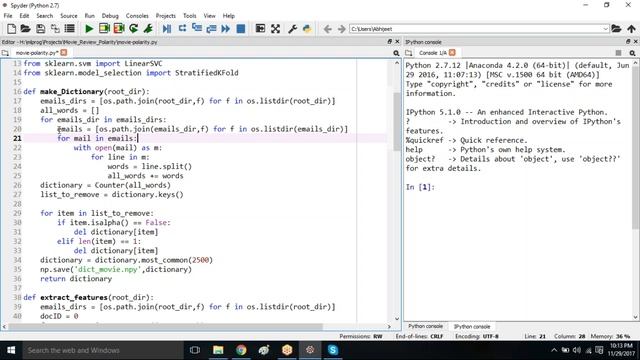Create a new file from the toolbar
This screenshot has width=640, height=360.
coord(11,29)
